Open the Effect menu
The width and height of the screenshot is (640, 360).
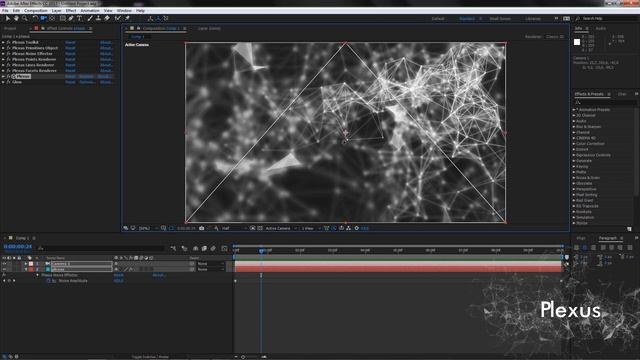[x=71, y=11]
